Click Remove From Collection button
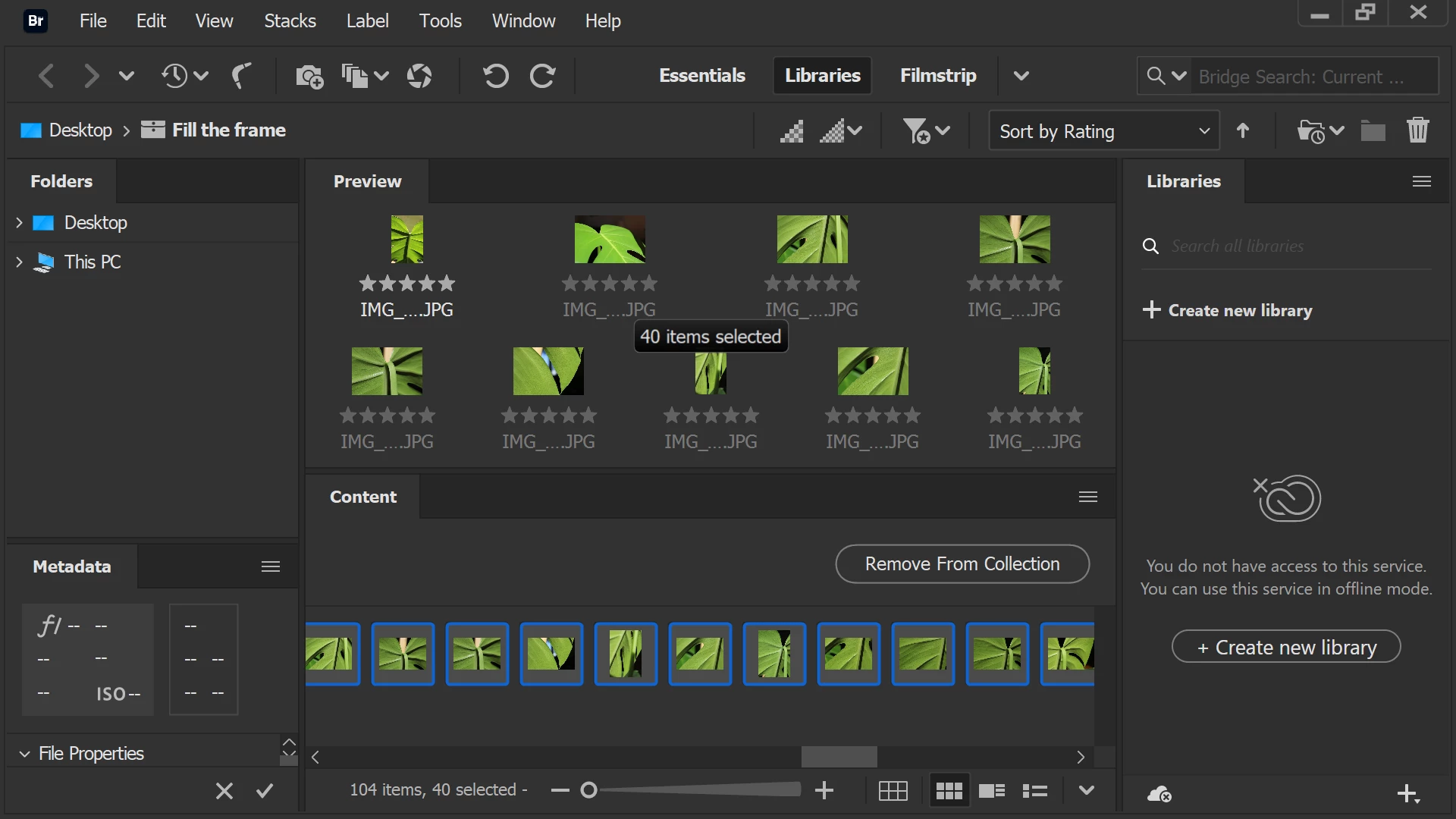Image resolution: width=1456 pixels, height=819 pixels. point(962,564)
